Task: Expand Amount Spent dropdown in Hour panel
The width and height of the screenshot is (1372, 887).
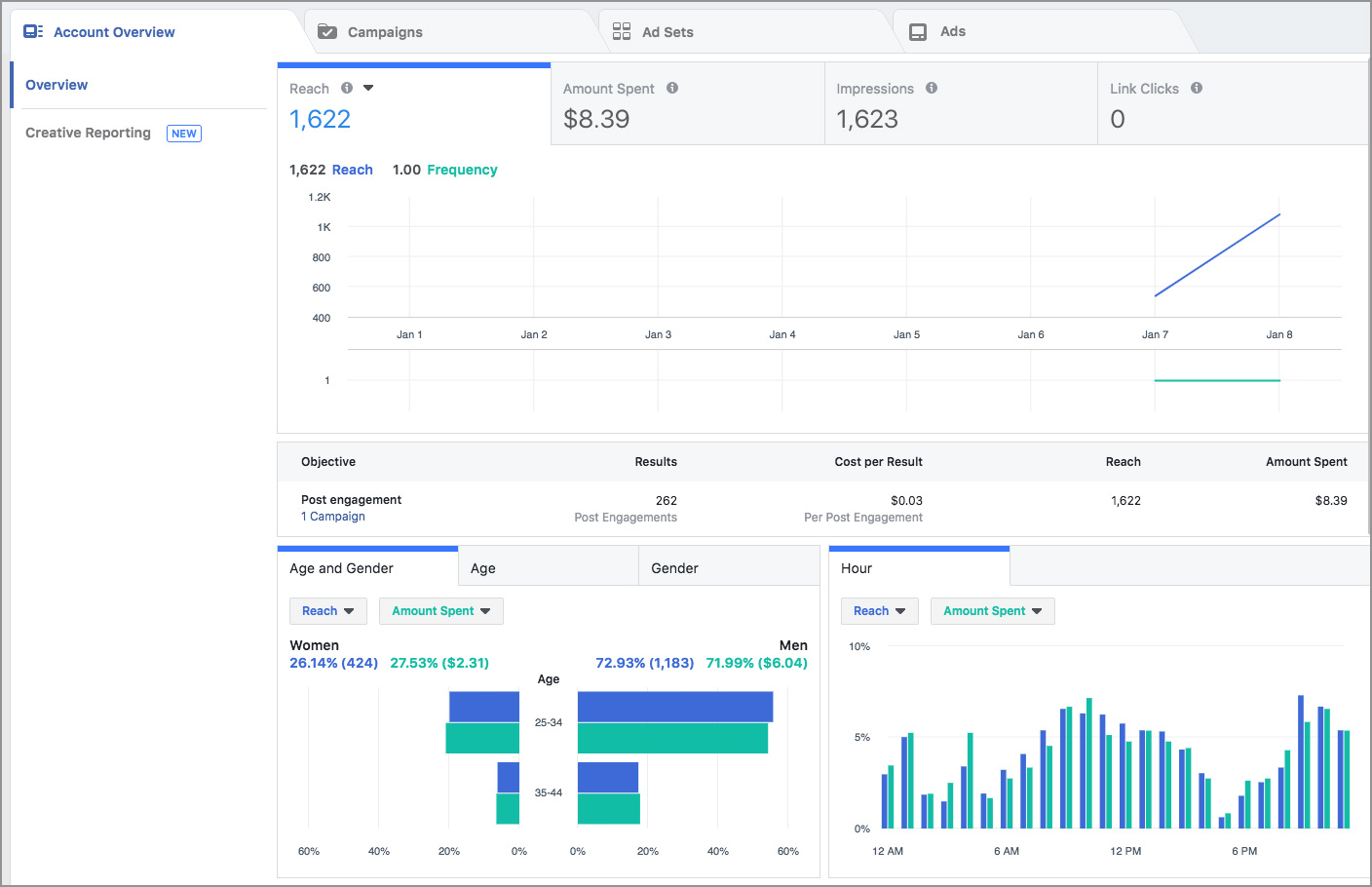Action: point(992,611)
